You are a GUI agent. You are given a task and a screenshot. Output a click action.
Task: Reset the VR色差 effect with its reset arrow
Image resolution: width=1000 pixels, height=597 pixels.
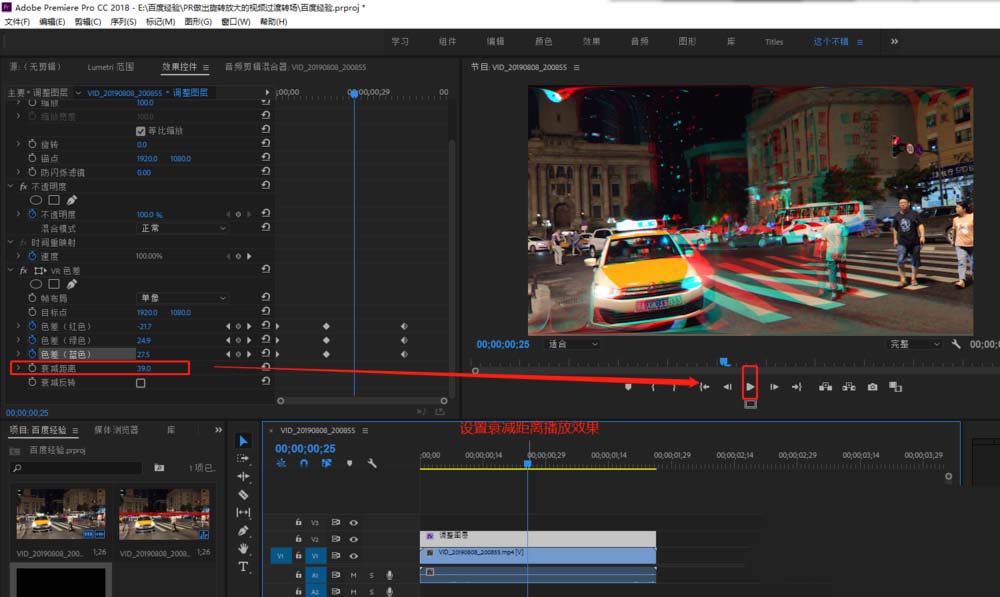(263, 267)
